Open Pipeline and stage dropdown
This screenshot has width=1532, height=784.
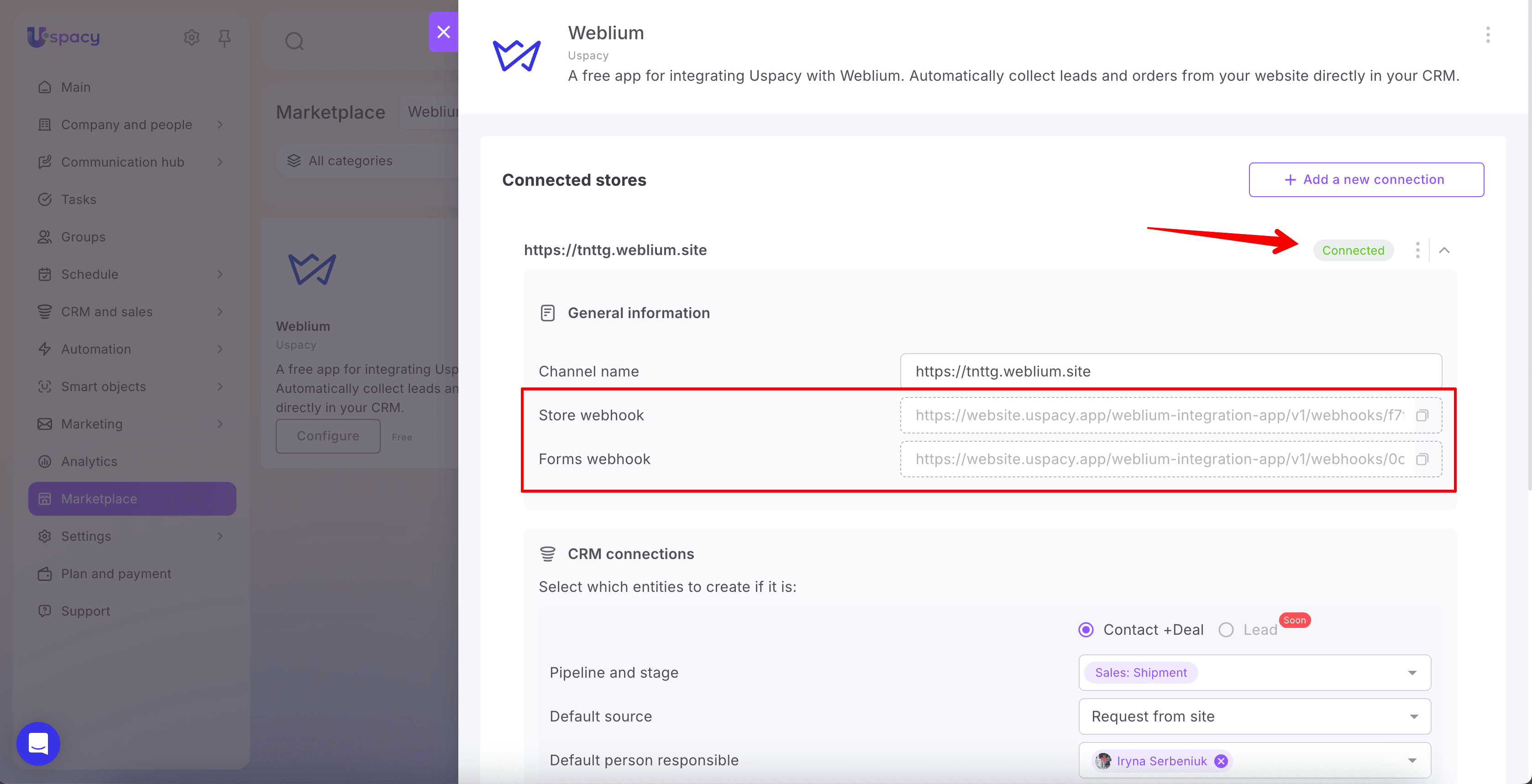coord(1254,673)
